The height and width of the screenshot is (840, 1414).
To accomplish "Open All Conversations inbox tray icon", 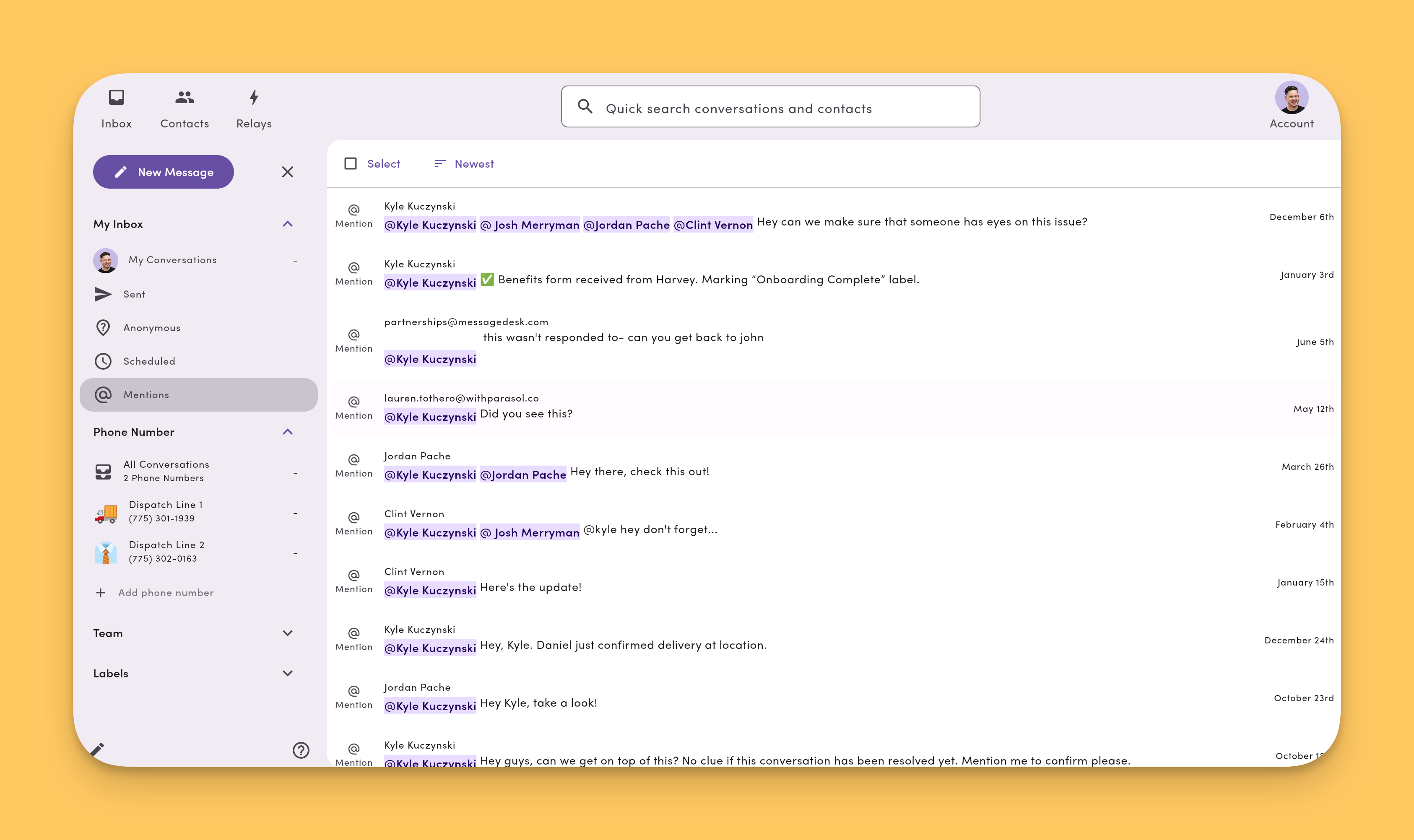I will point(103,472).
